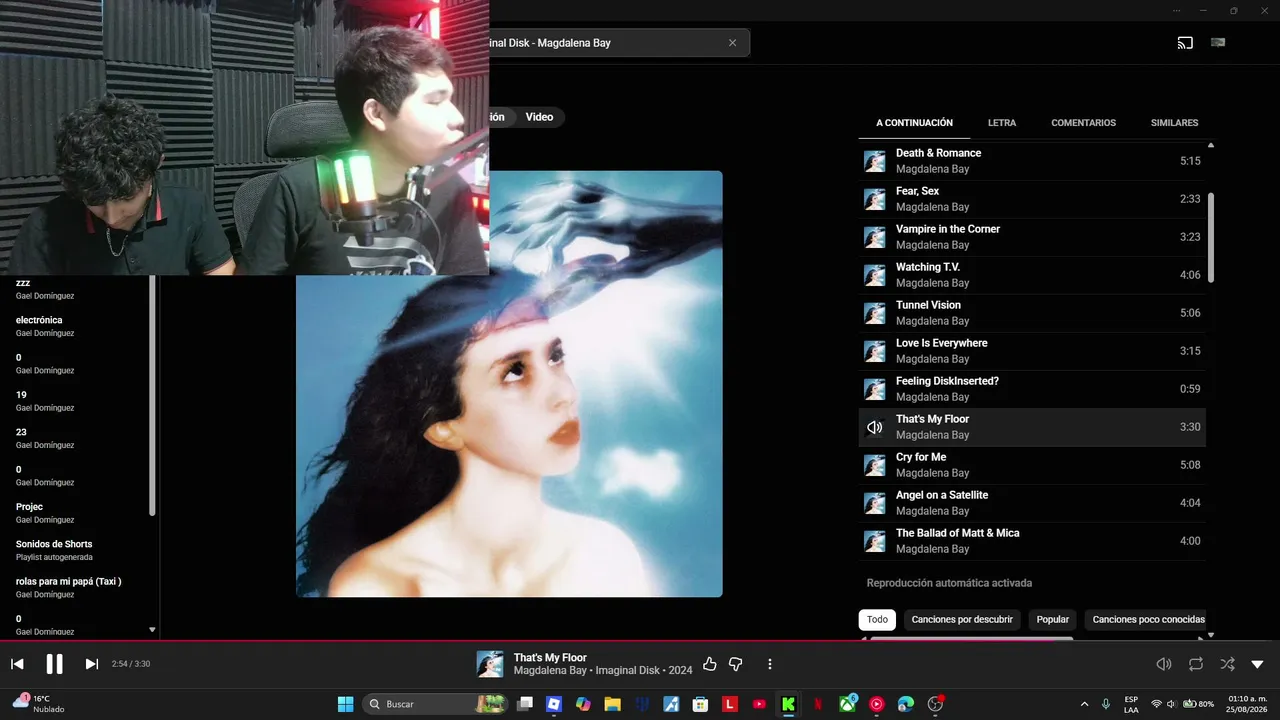Click the Death & Romance album thumbnail

(875, 161)
